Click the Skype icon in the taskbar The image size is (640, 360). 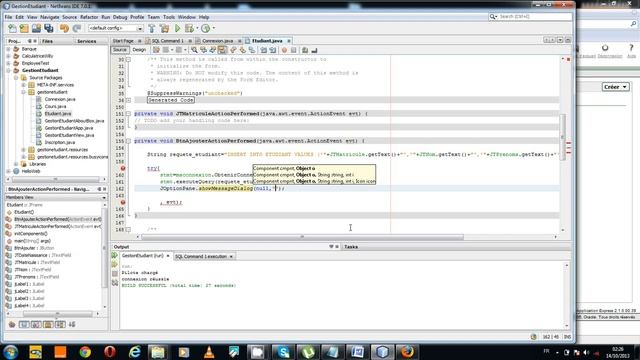pyautogui.click(x=283, y=351)
